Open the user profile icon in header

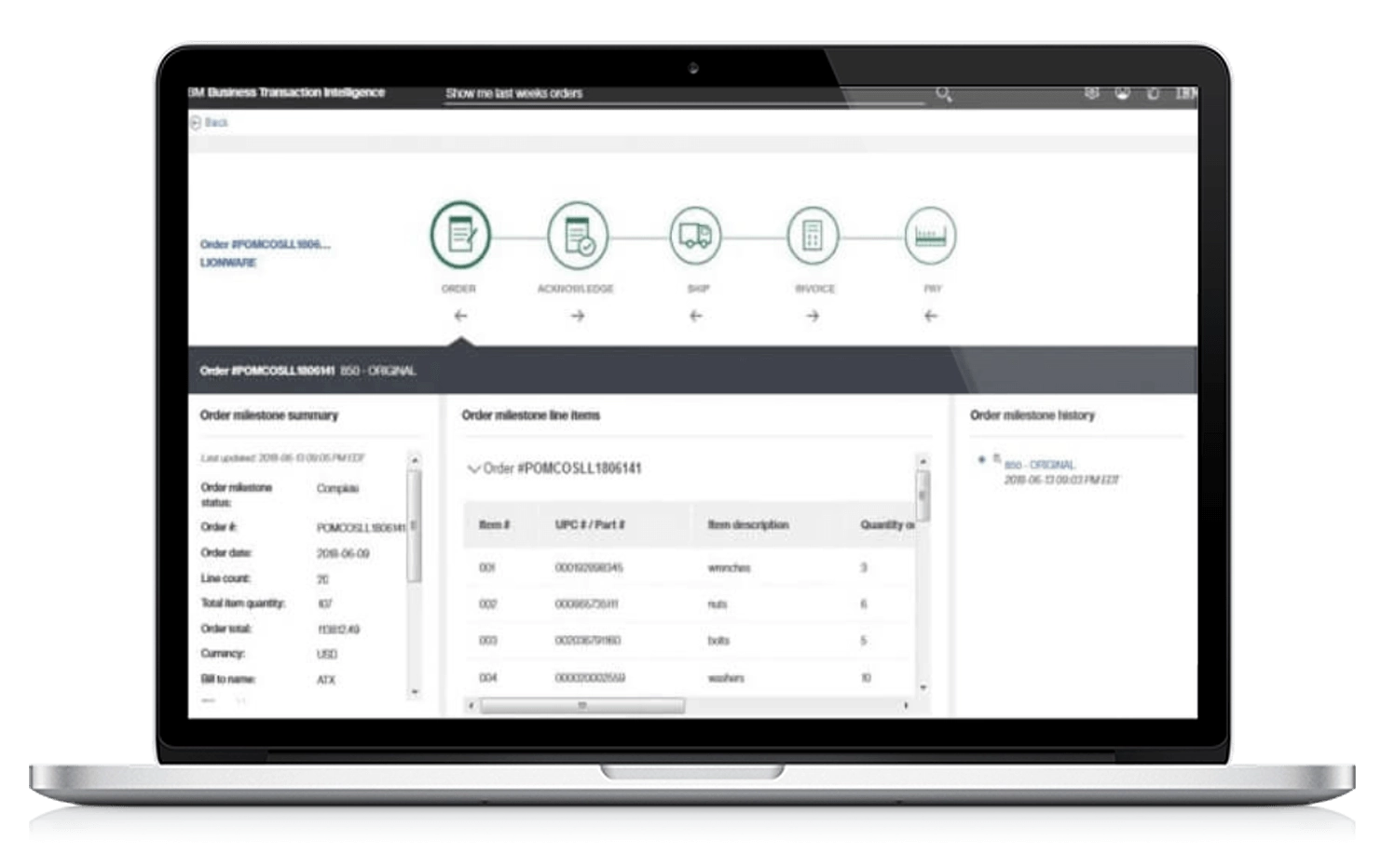[1122, 93]
